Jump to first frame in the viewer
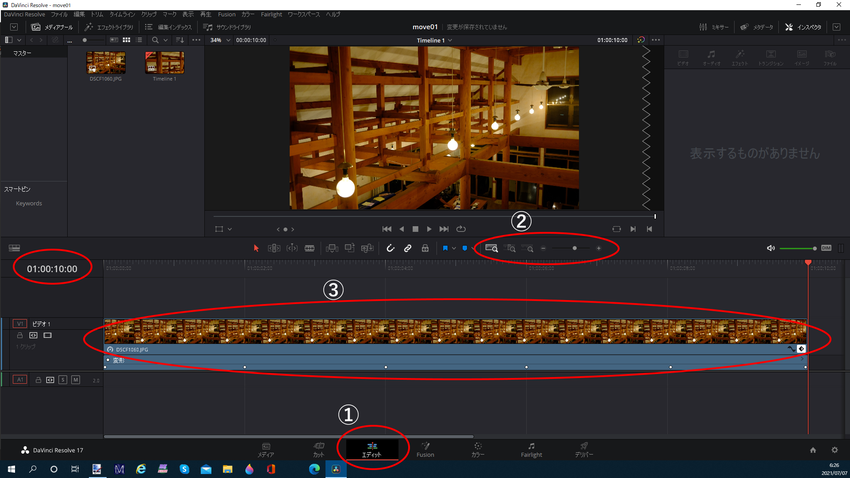This screenshot has height=478, width=850. pos(387,229)
